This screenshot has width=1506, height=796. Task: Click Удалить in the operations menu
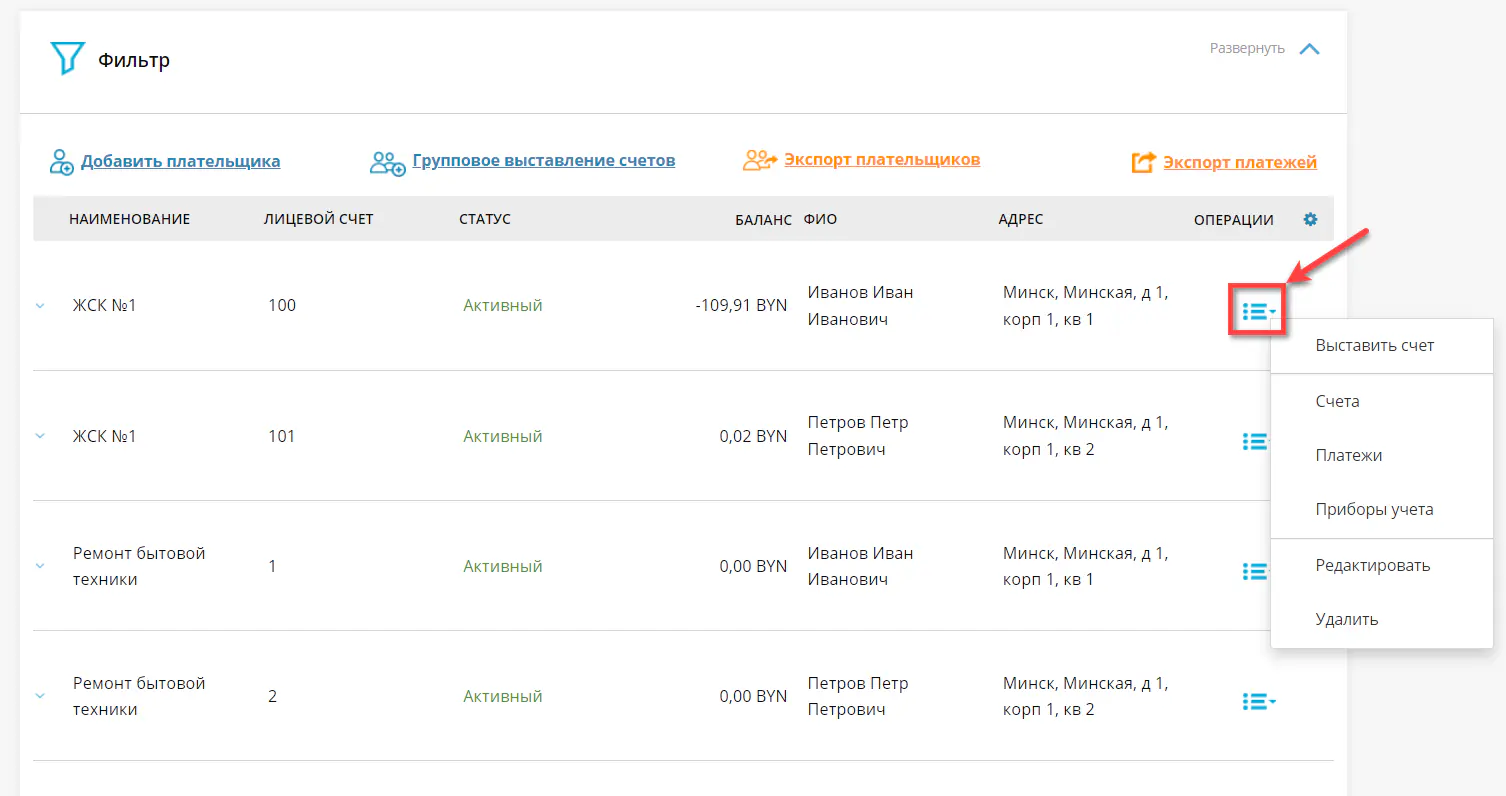pos(1346,619)
